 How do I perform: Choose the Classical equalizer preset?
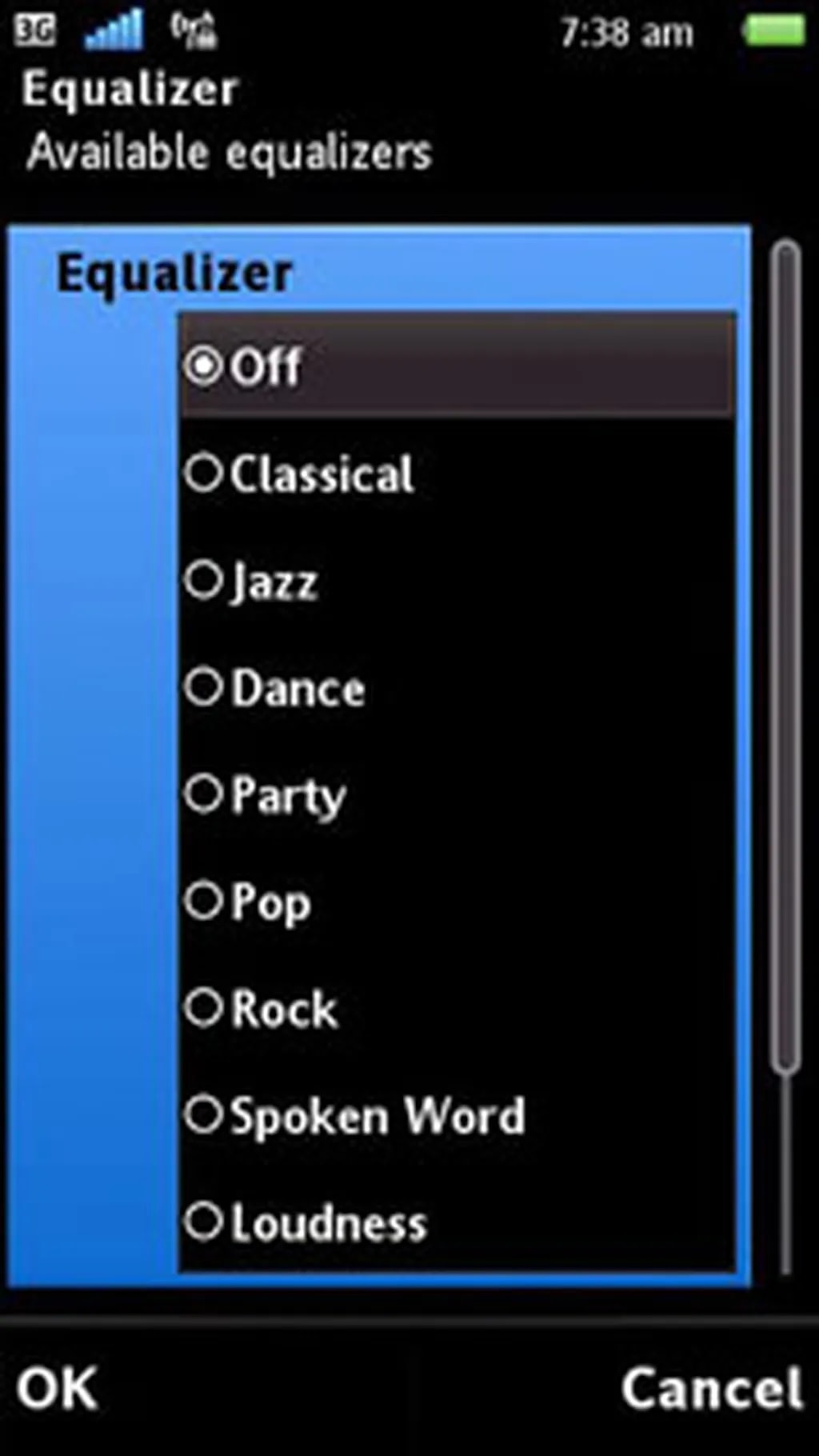click(203, 473)
